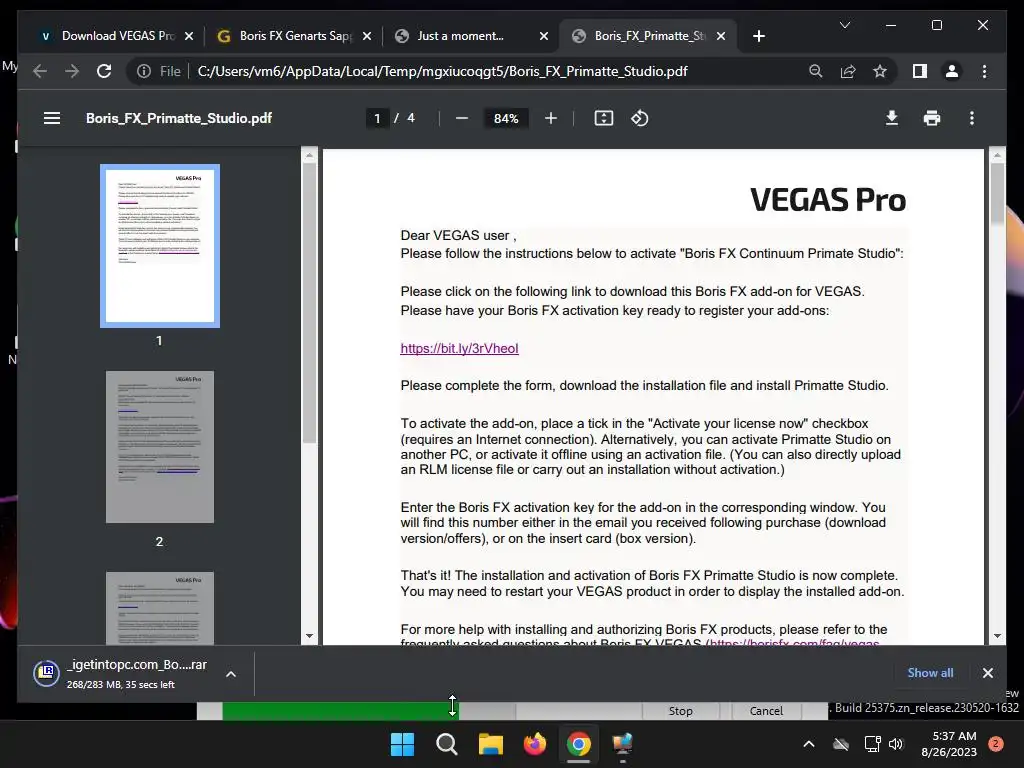The image size is (1024, 768).
Task: Rotate the PDF counterclockwise
Action: tap(639, 118)
